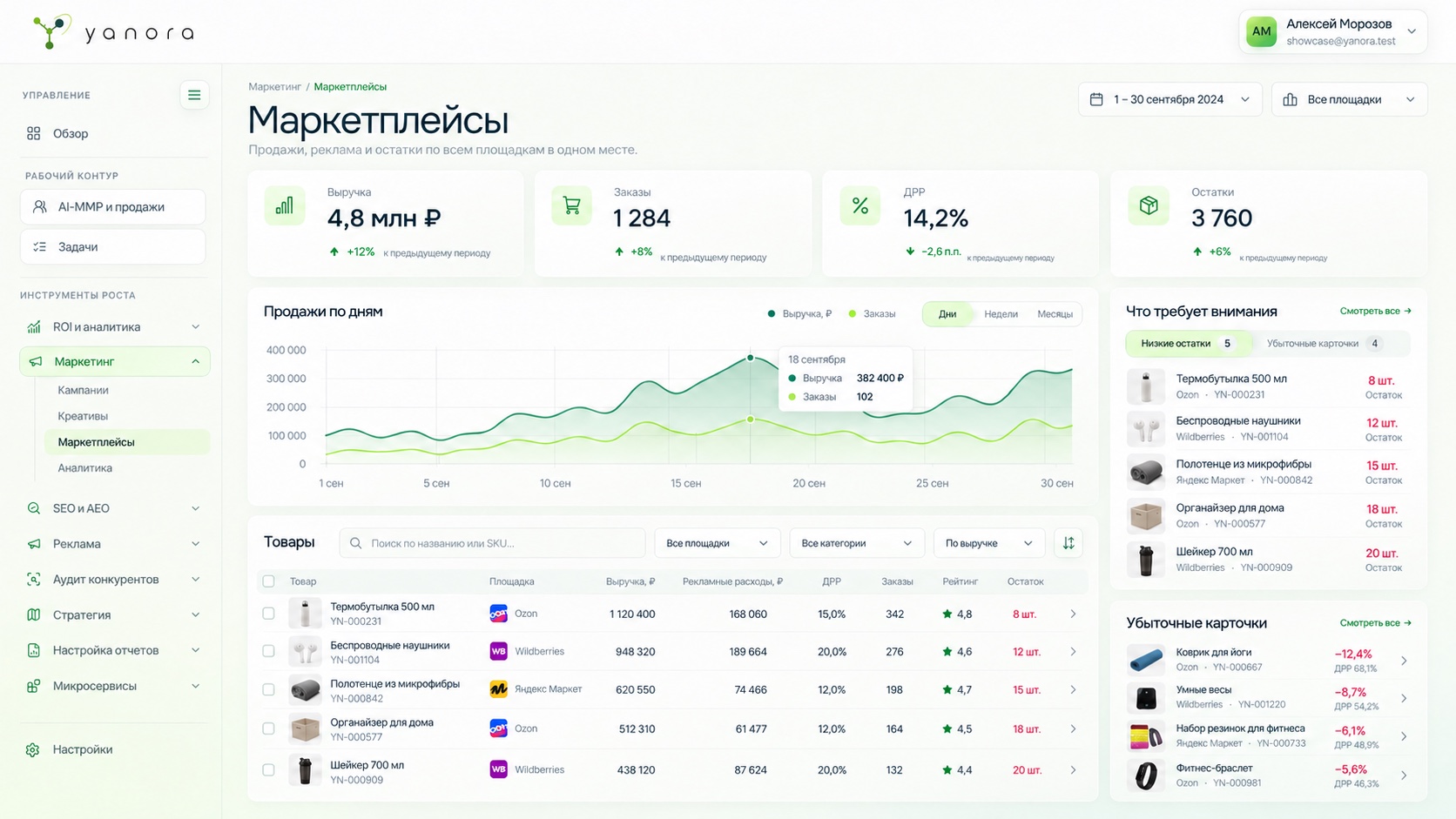Click the Стратегия map icon
1456x819 pixels.
[x=34, y=614]
